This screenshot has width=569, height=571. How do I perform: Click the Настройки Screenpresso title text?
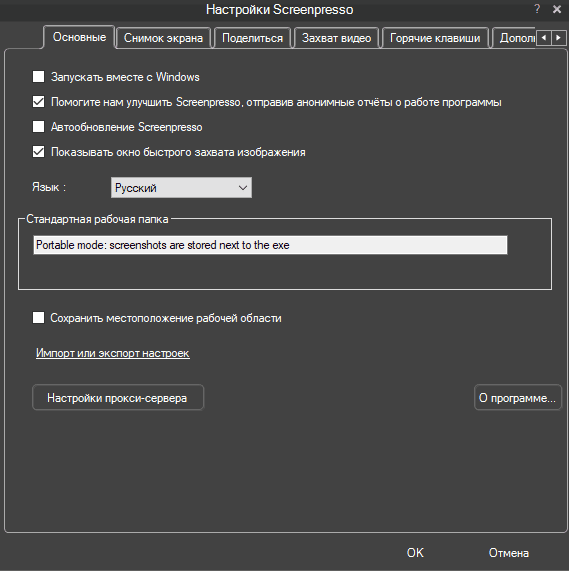point(280,9)
